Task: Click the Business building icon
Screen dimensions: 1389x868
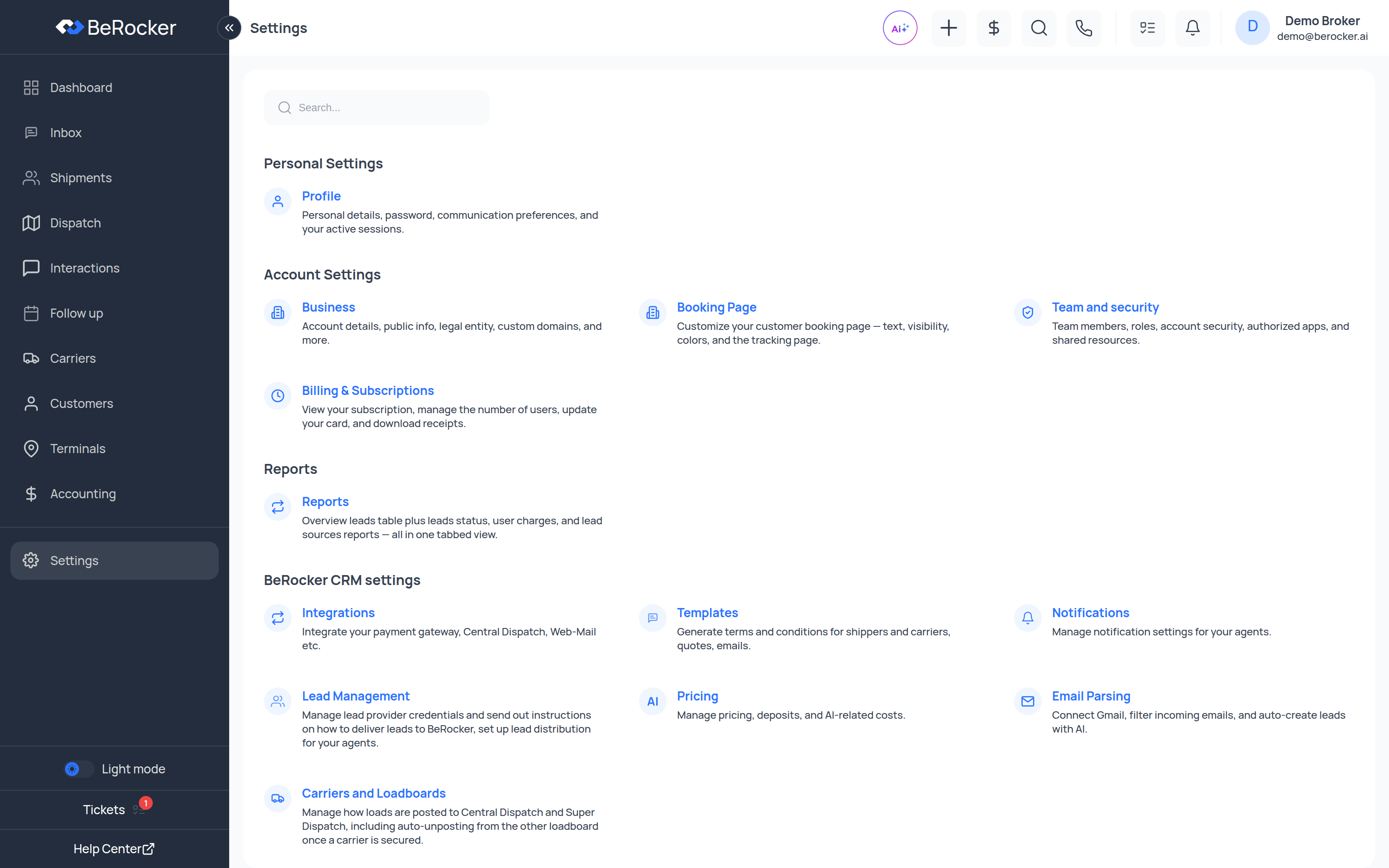Action: 278,313
